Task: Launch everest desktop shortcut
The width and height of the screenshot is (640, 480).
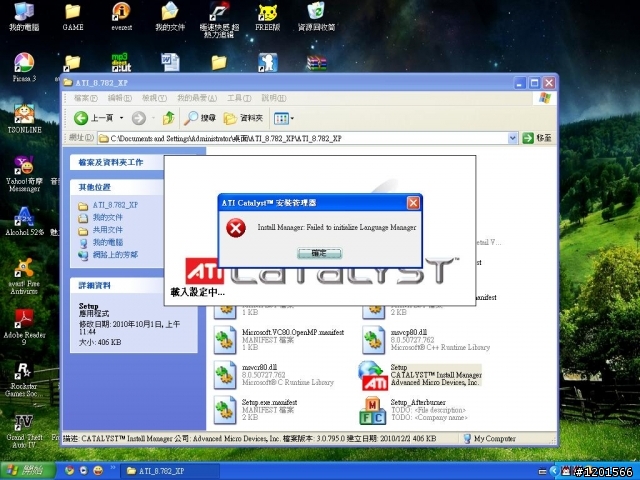Action: (x=121, y=17)
